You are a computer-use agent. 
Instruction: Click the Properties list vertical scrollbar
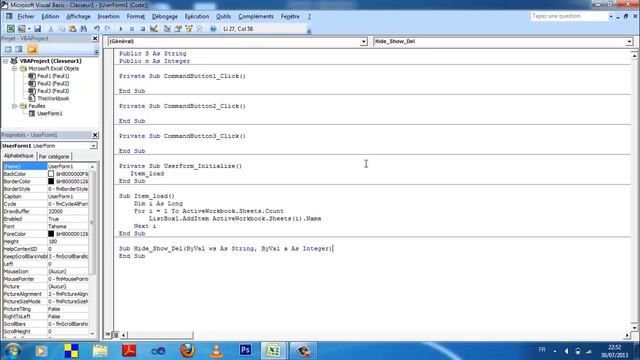click(92, 251)
